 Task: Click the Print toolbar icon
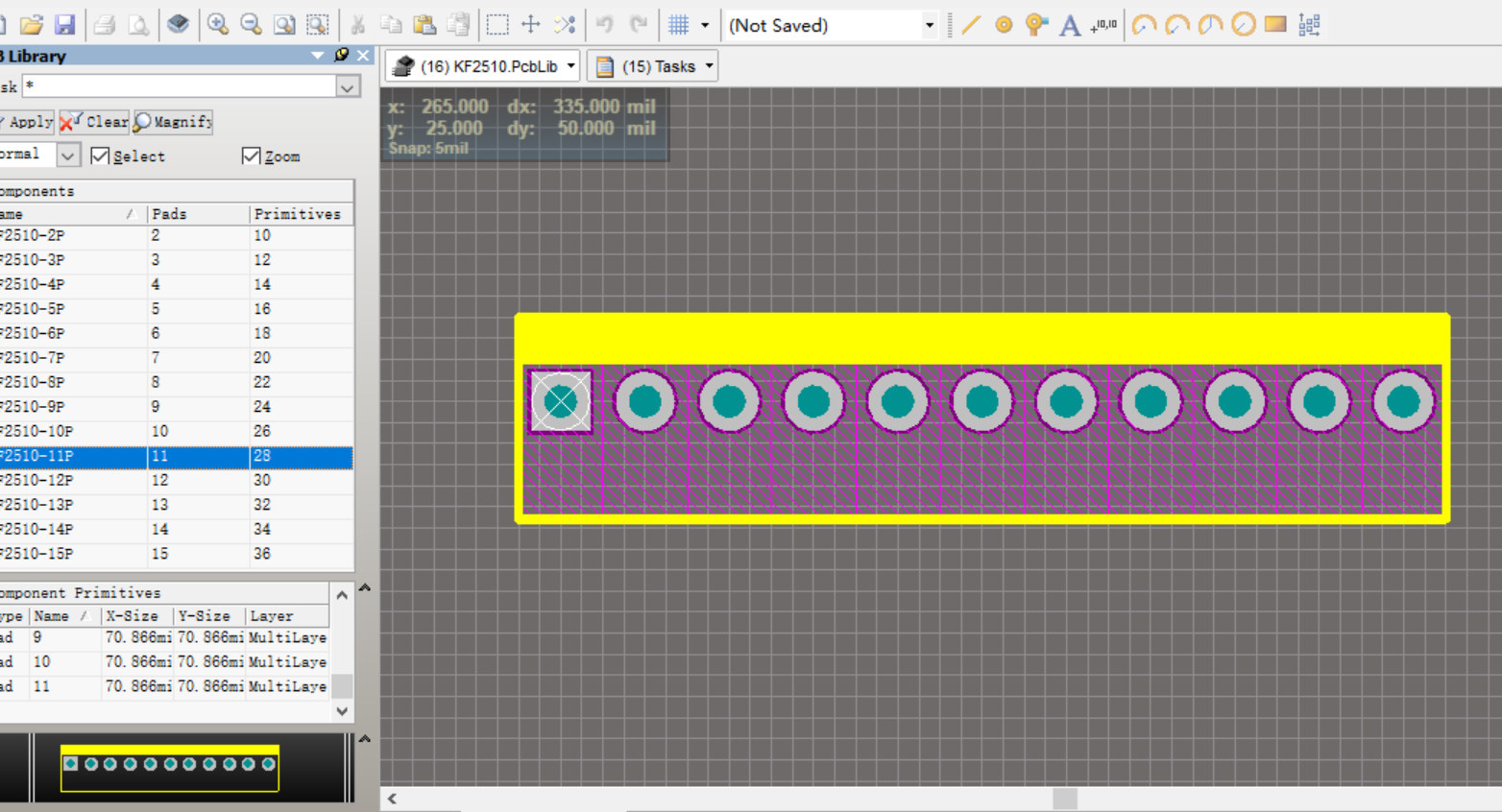[105, 25]
